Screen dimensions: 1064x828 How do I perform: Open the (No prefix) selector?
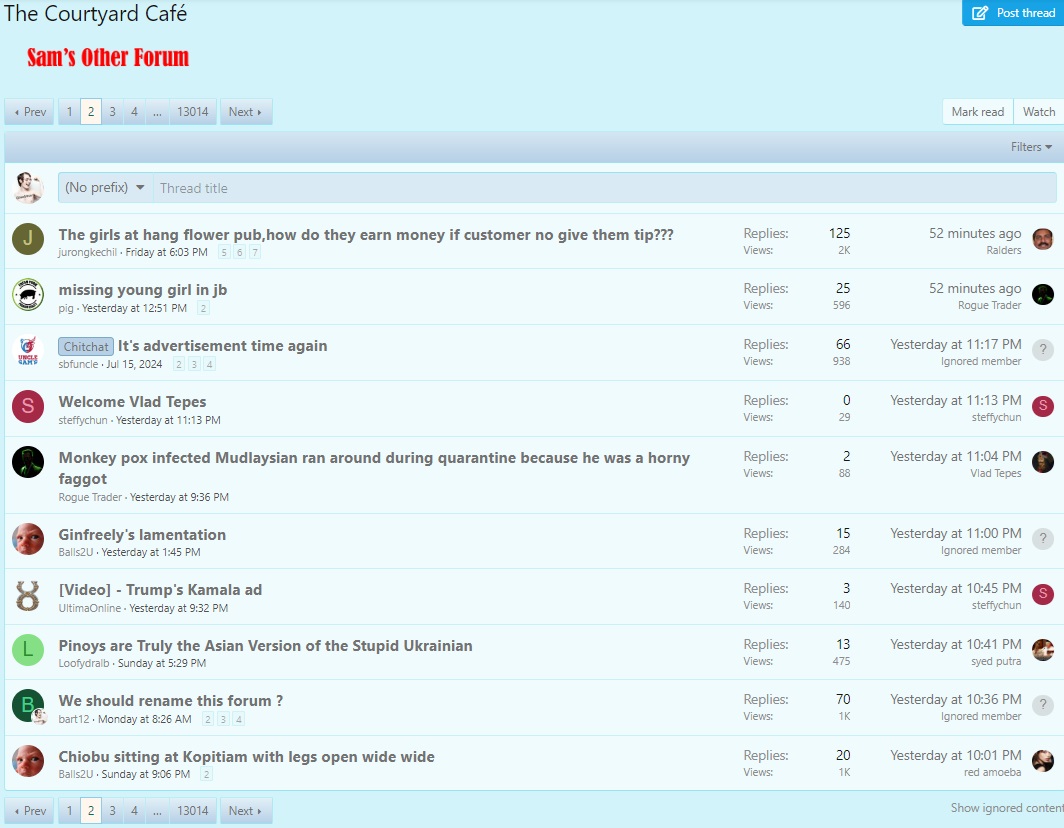click(105, 188)
